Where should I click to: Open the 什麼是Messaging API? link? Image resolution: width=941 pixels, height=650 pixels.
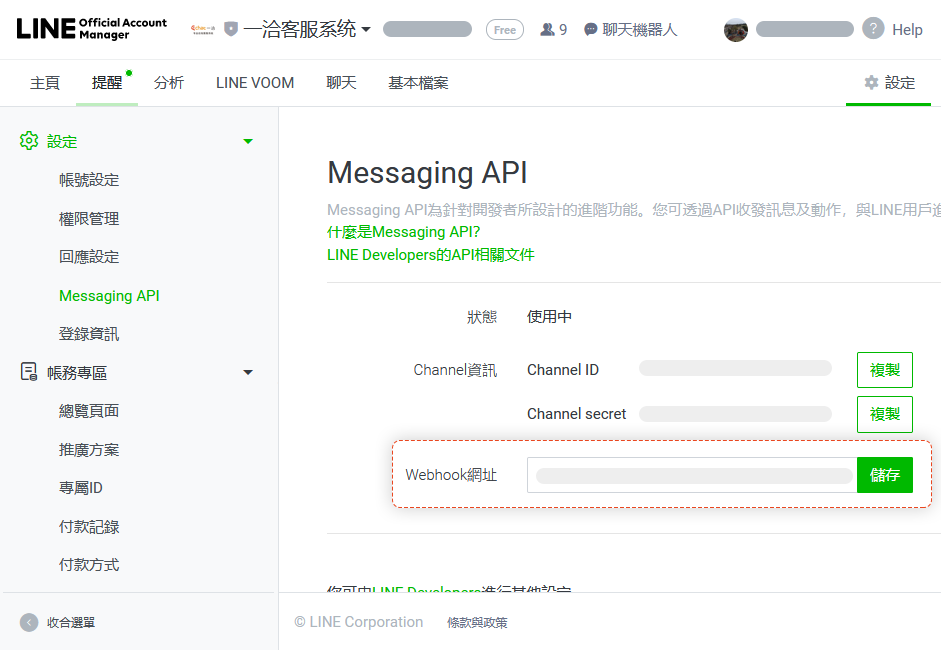(403, 232)
